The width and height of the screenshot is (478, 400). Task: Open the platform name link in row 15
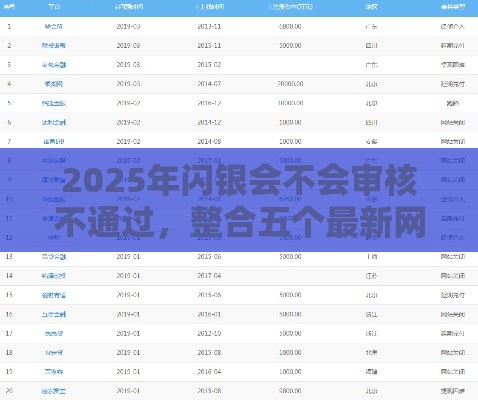[54, 295]
